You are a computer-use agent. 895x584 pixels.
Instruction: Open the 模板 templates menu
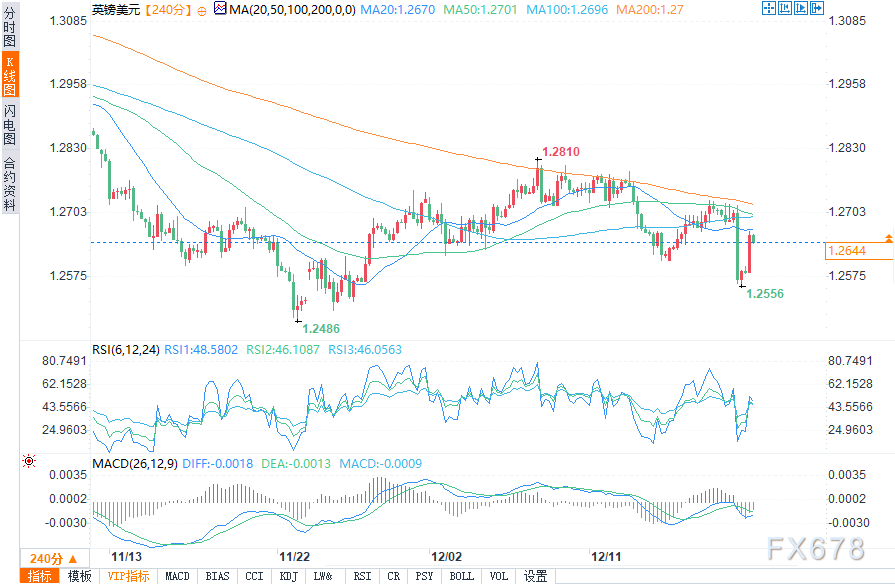pos(79,576)
